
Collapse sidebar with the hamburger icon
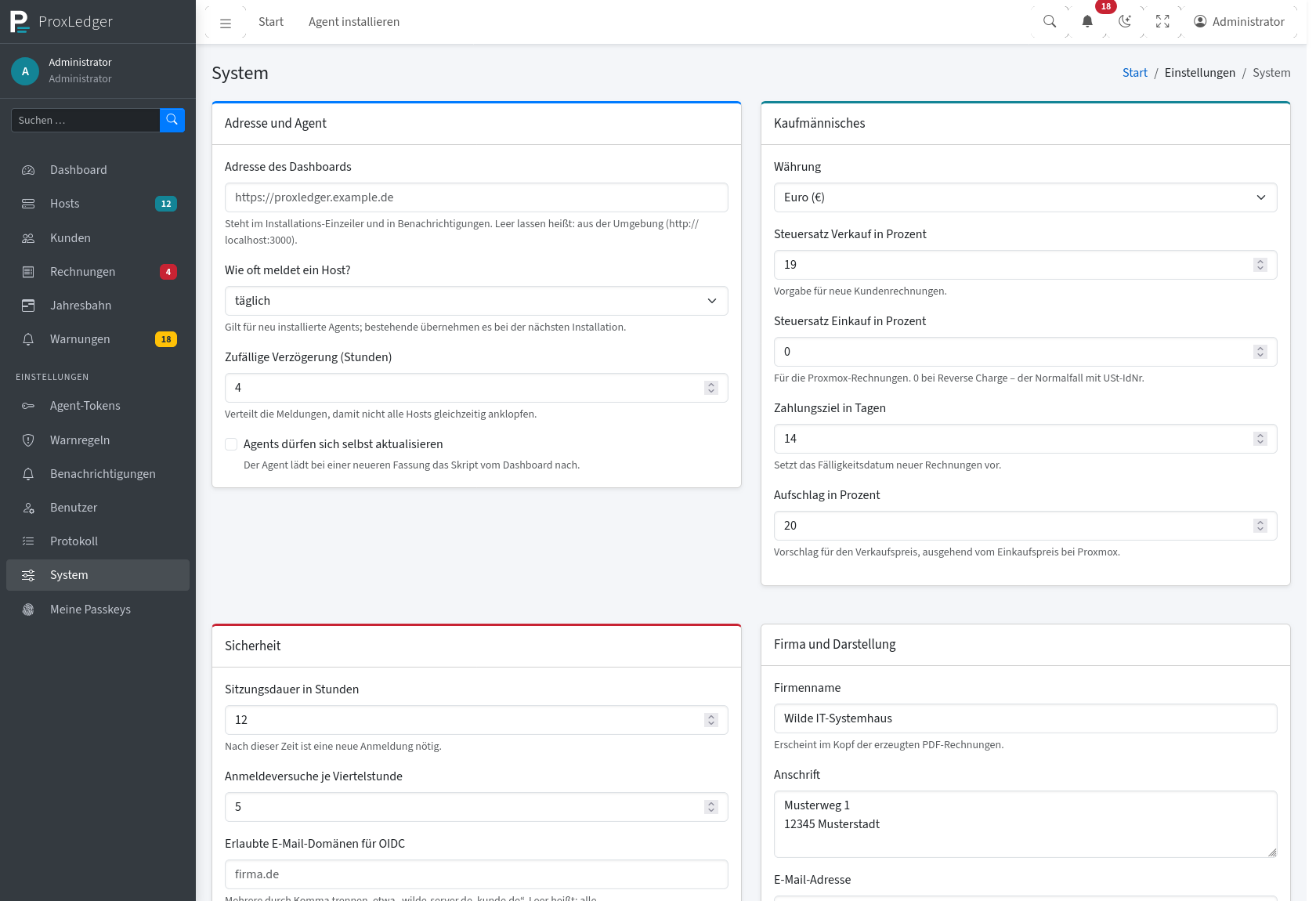click(x=226, y=23)
